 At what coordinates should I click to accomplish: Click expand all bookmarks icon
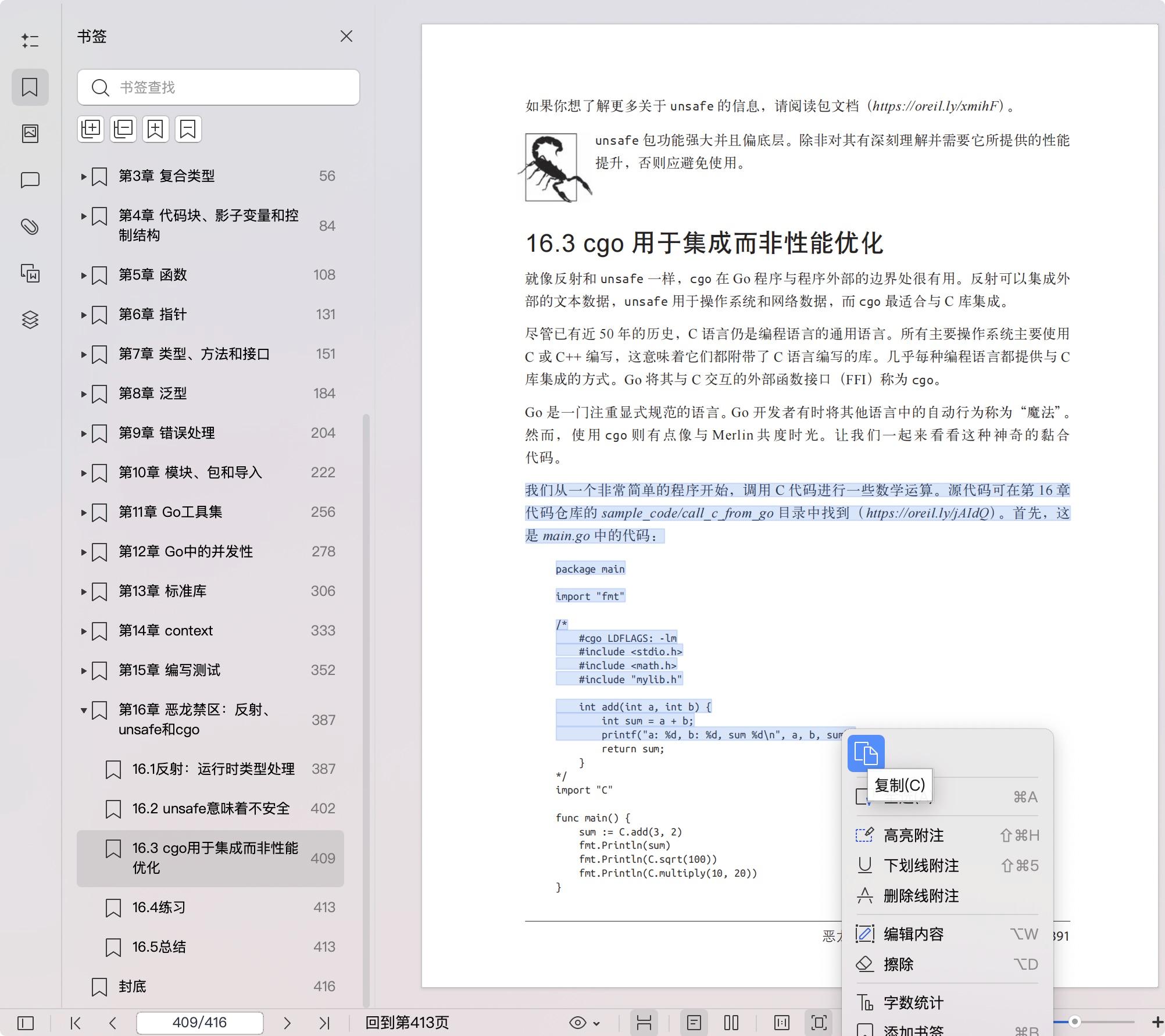tap(91, 129)
